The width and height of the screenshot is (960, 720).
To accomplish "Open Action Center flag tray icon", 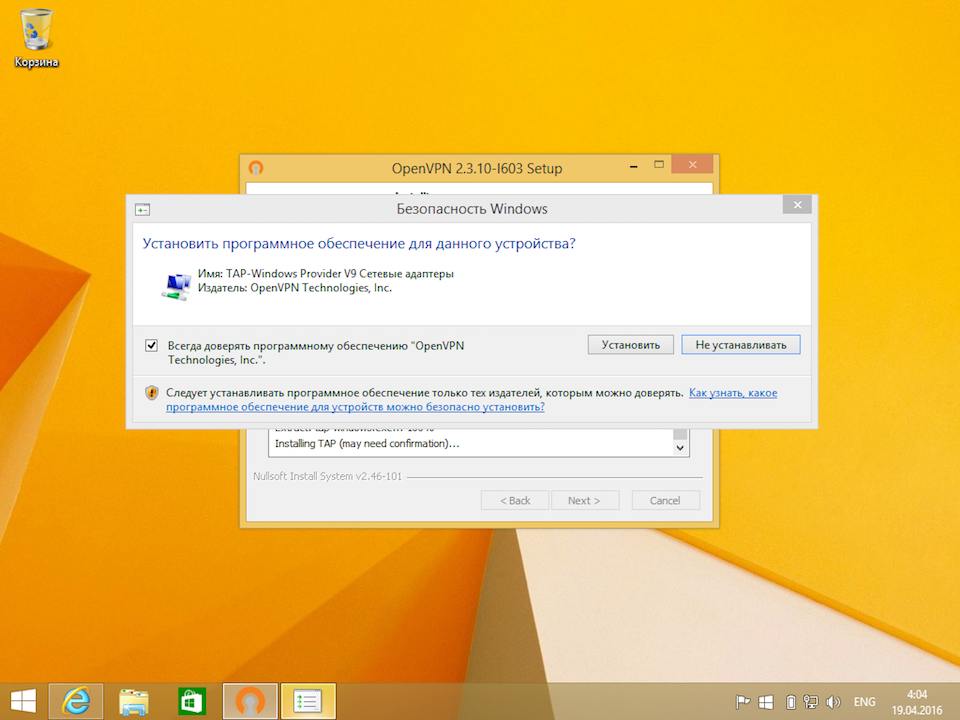I will (743, 702).
